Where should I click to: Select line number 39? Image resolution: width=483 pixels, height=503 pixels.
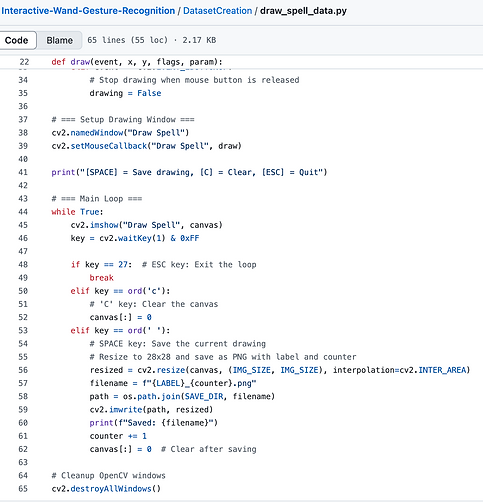23,146
